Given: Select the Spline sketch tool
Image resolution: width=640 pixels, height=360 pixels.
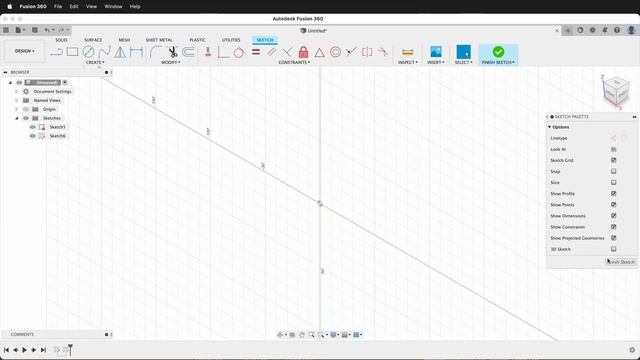Looking at the screenshot, I should (x=104, y=52).
